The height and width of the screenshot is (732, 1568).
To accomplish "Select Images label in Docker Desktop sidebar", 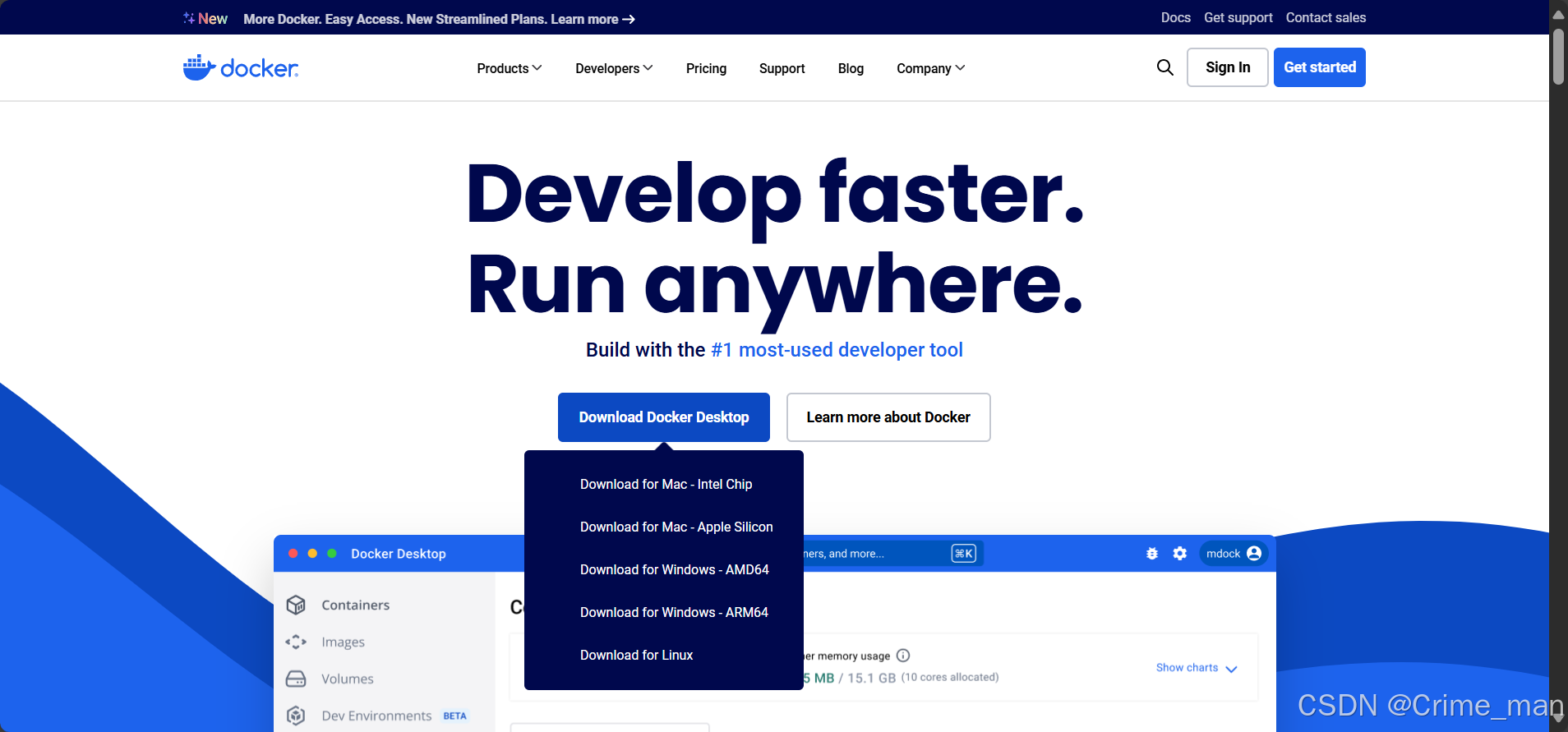I will (344, 642).
